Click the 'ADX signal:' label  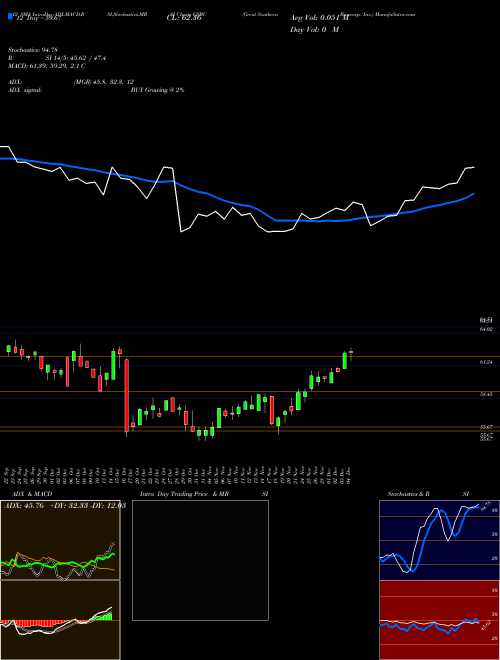pyautogui.click(x=25, y=90)
